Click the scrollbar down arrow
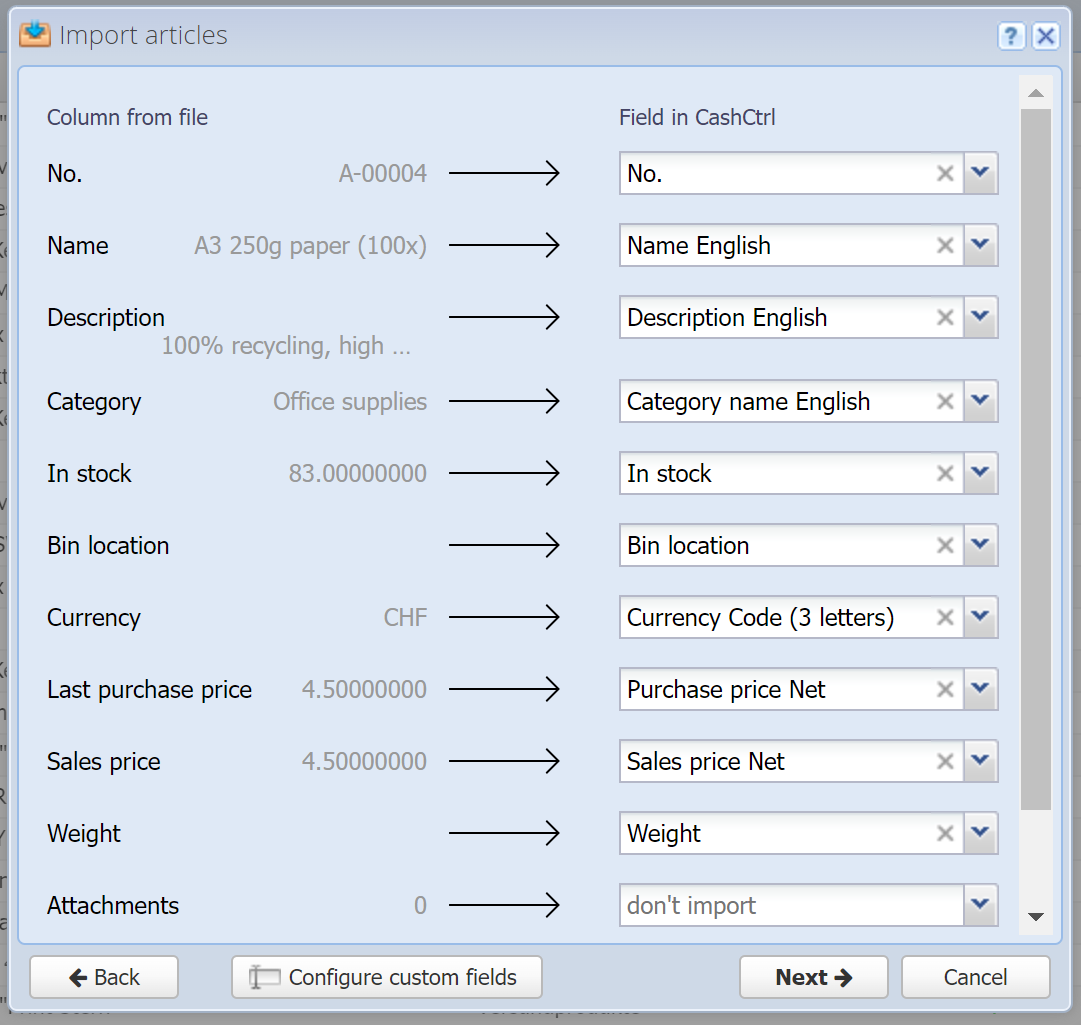The image size is (1081, 1025). click(1035, 917)
